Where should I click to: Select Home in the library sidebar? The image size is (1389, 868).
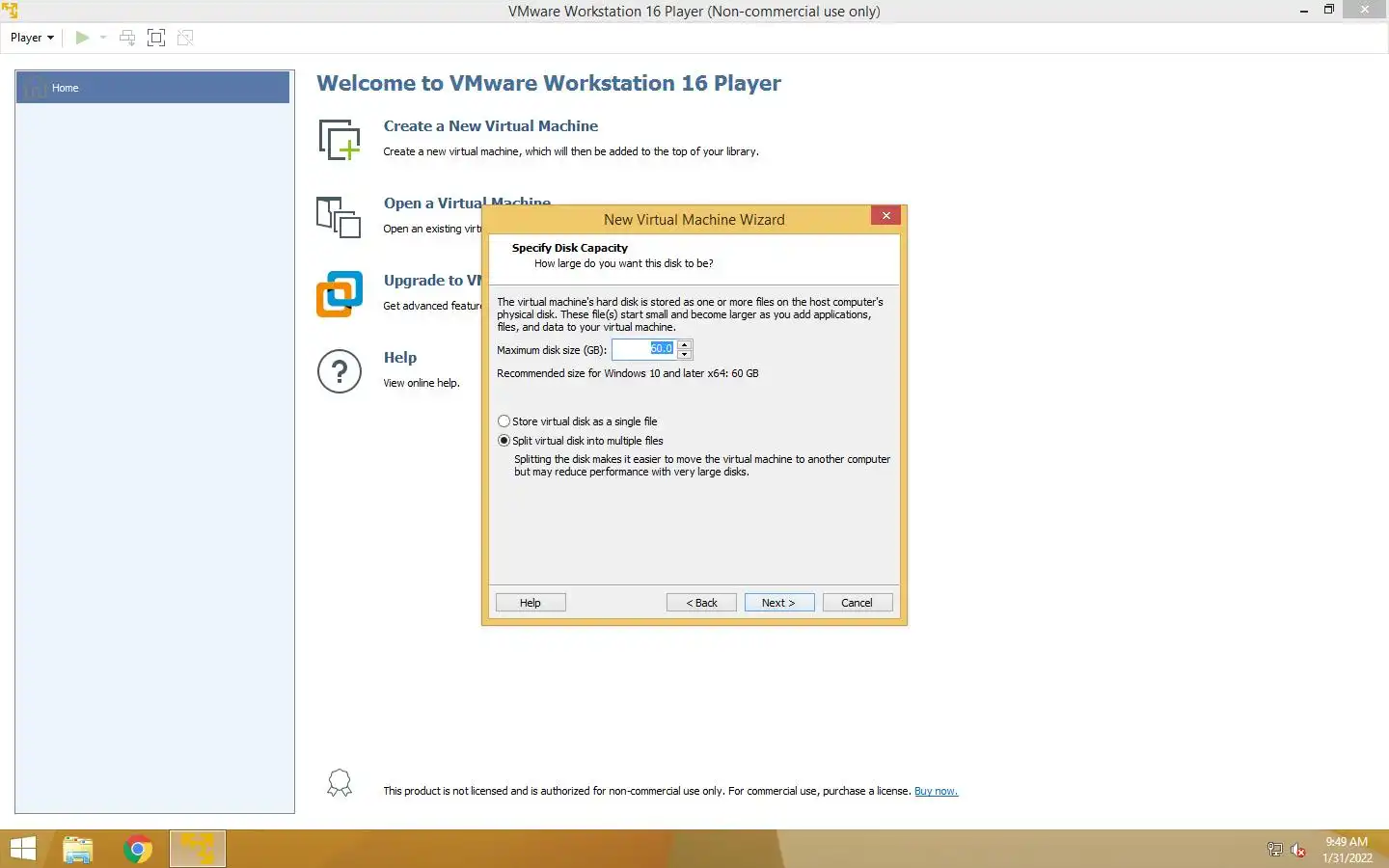pyautogui.click(x=152, y=88)
